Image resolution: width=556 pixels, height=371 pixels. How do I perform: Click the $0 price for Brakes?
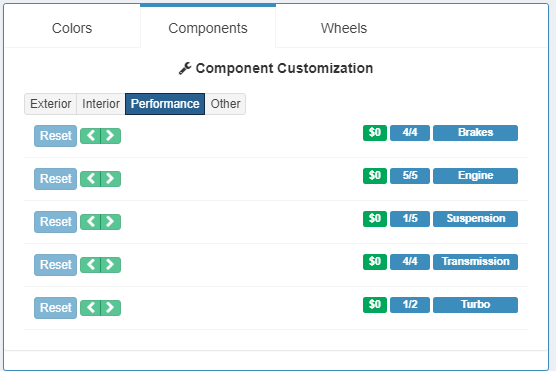375,133
